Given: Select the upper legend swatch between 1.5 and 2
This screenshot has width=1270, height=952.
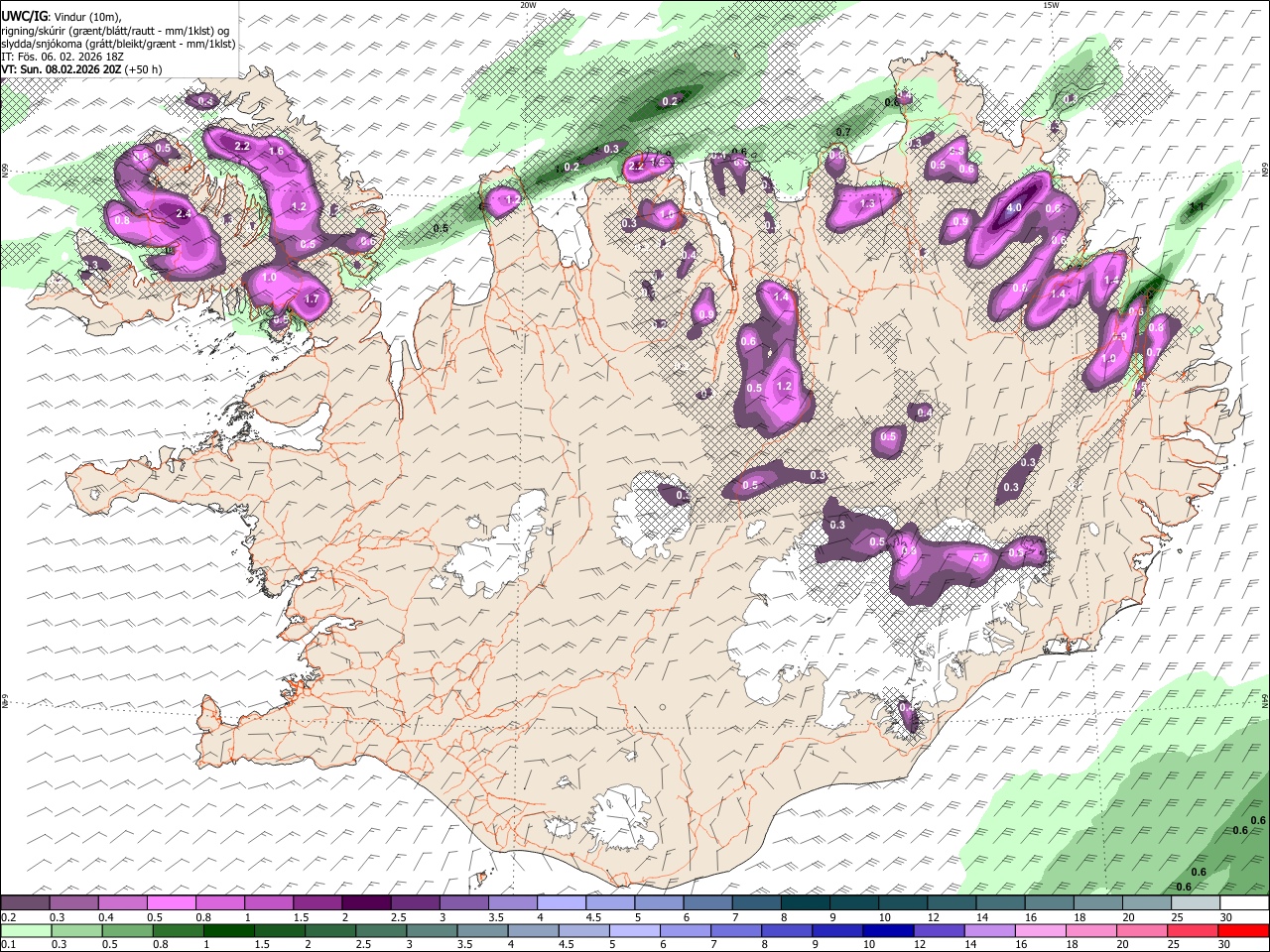Looking at the screenshot, I should pos(317,902).
